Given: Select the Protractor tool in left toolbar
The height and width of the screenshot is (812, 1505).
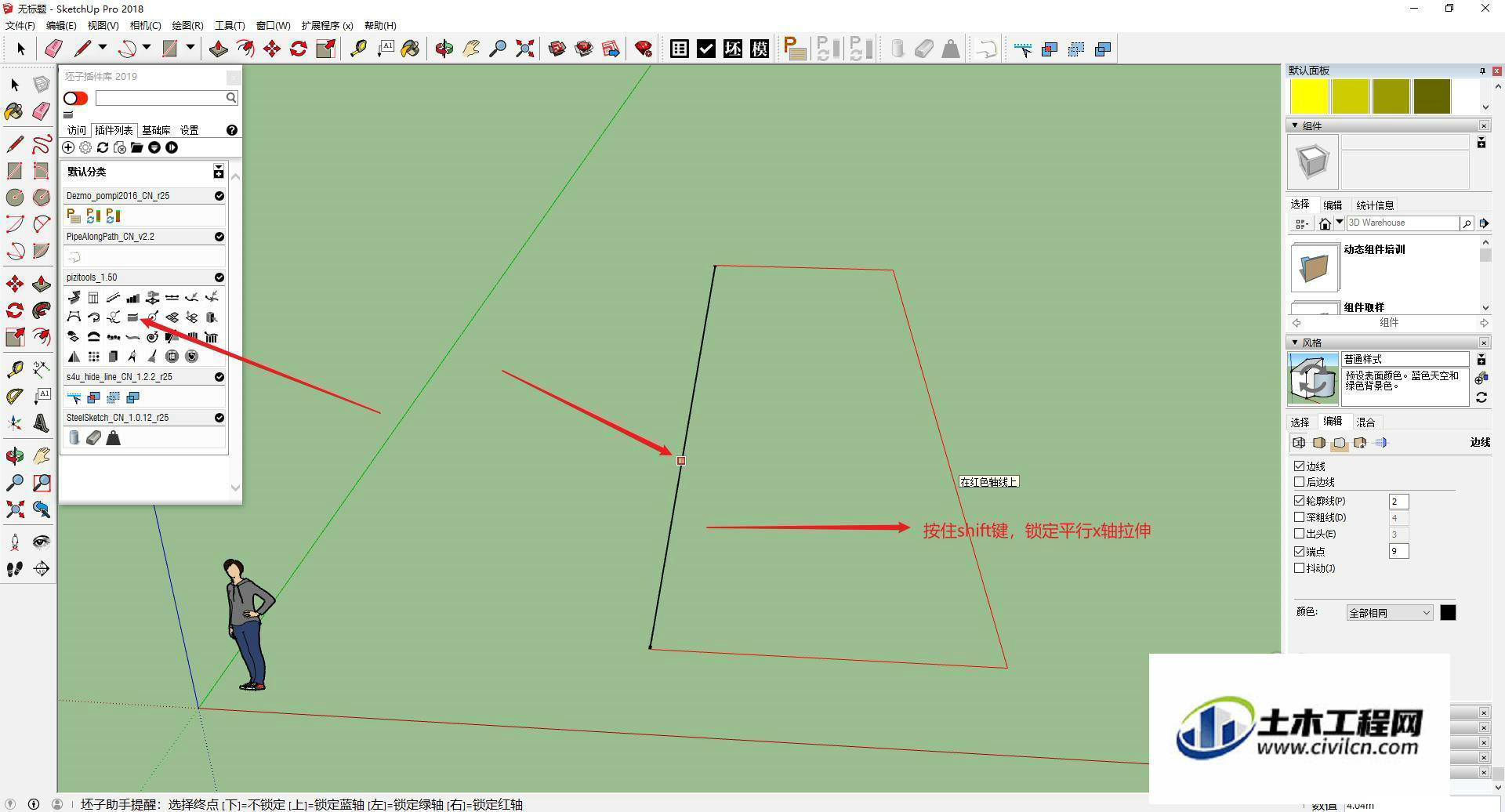Looking at the screenshot, I should (x=15, y=397).
